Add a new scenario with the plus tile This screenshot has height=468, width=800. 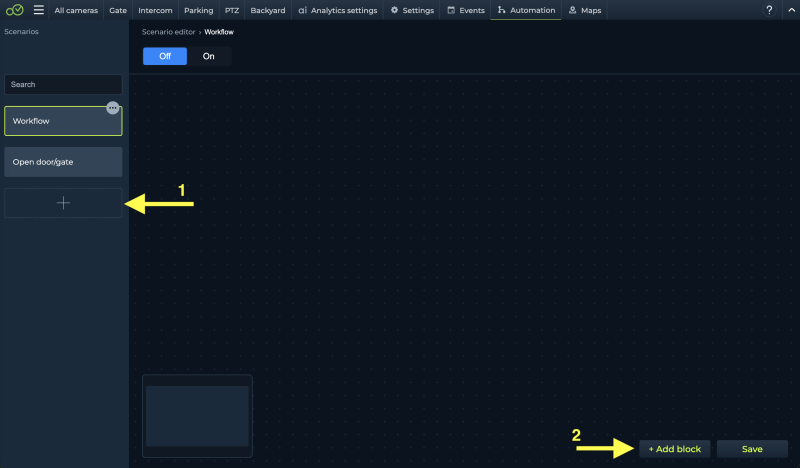(x=63, y=203)
